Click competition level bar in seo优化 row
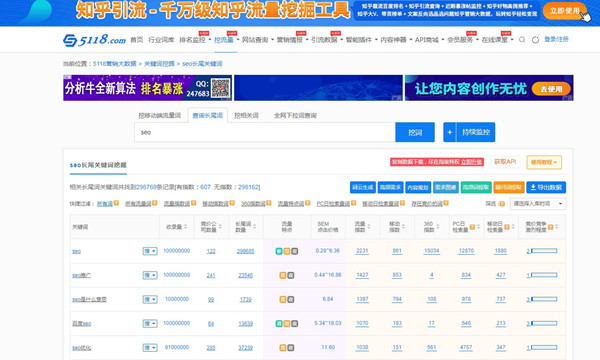This screenshot has height=360, width=600. point(544,348)
